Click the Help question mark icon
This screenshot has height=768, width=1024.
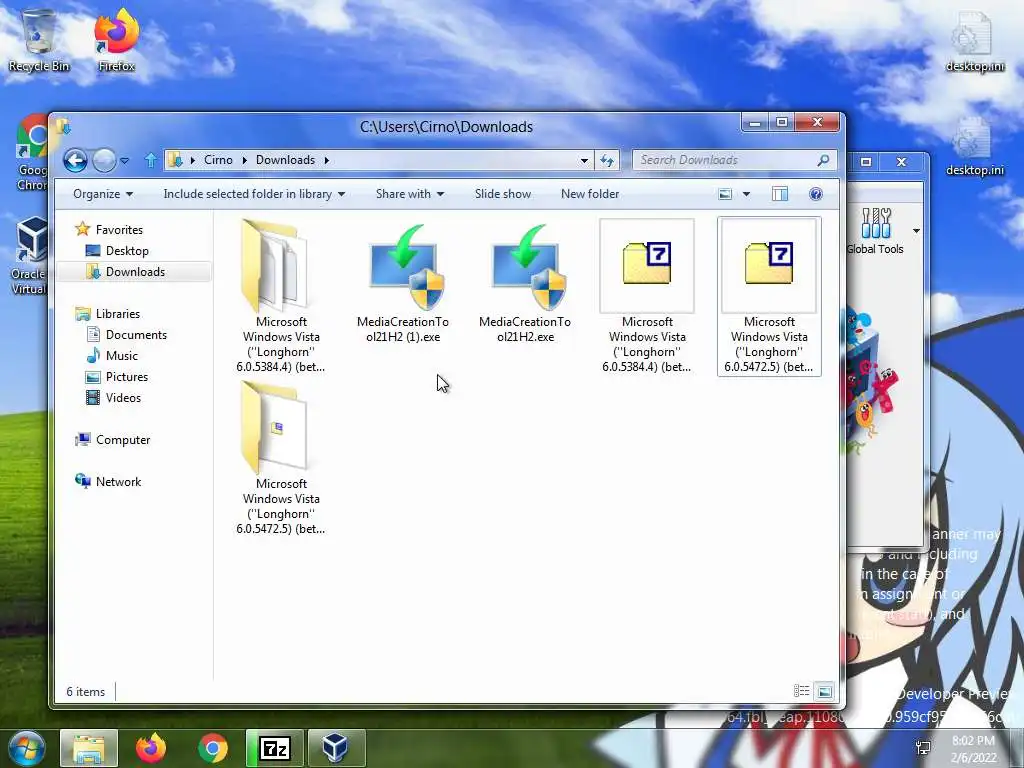816,194
